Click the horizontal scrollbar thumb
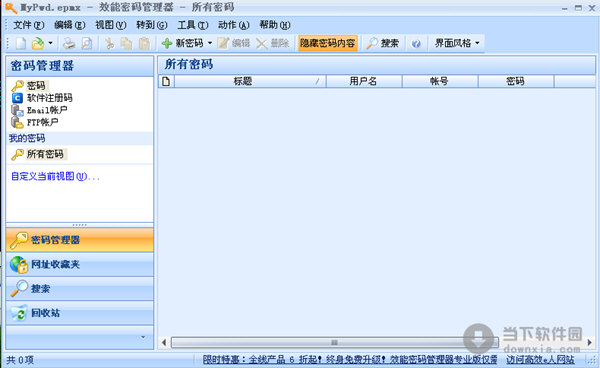The width and height of the screenshot is (600, 368). click(x=334, y=342)
